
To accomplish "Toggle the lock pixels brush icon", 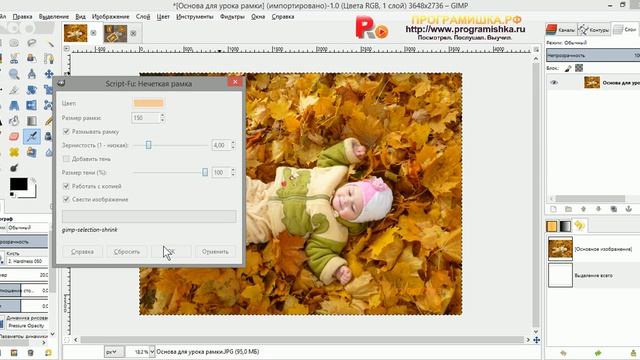I will (568, 68).
